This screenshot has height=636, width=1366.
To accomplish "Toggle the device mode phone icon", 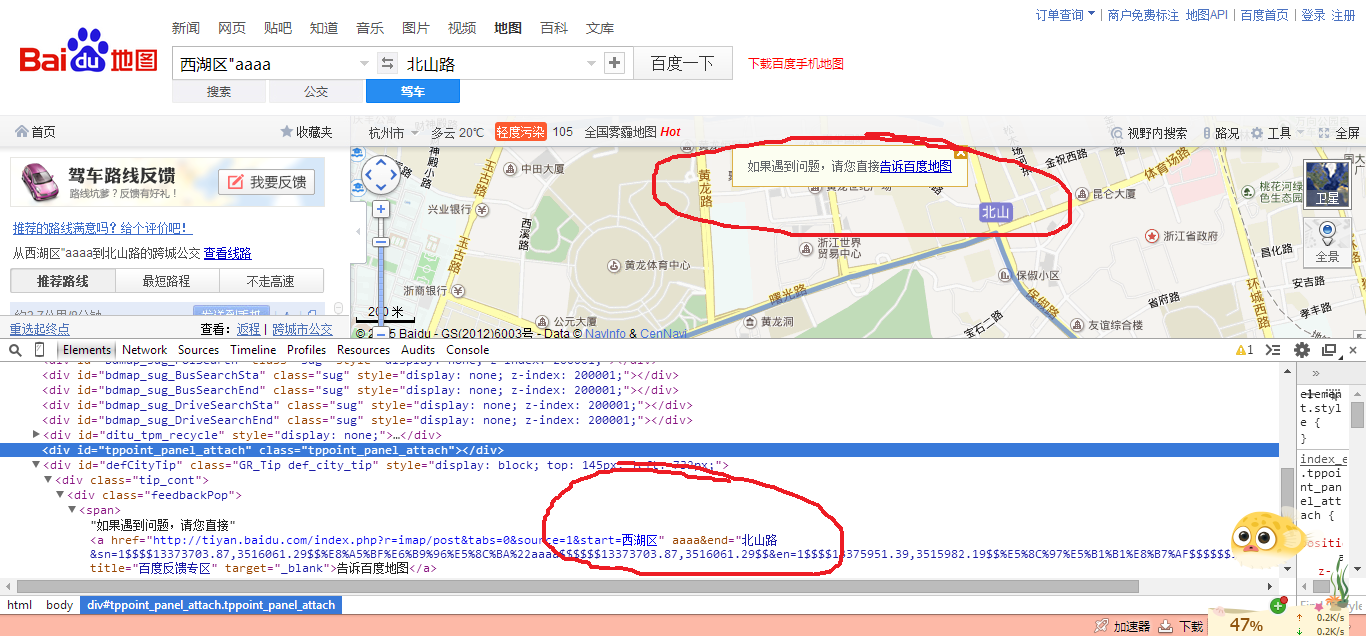I will pos(40,350).
